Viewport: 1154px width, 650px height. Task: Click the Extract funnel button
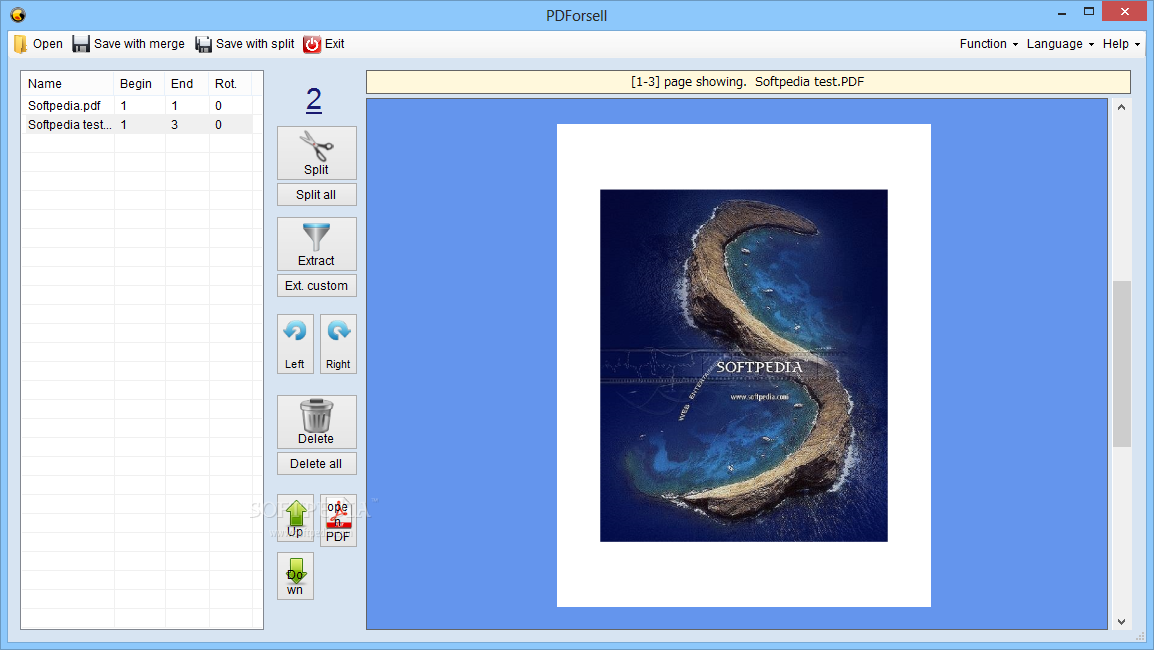pos(316,244)
